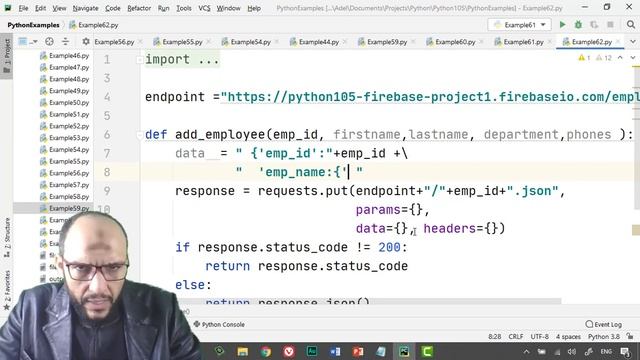The image size is (640, 360).
Task: Open the File menu
Action: [23, 8]
